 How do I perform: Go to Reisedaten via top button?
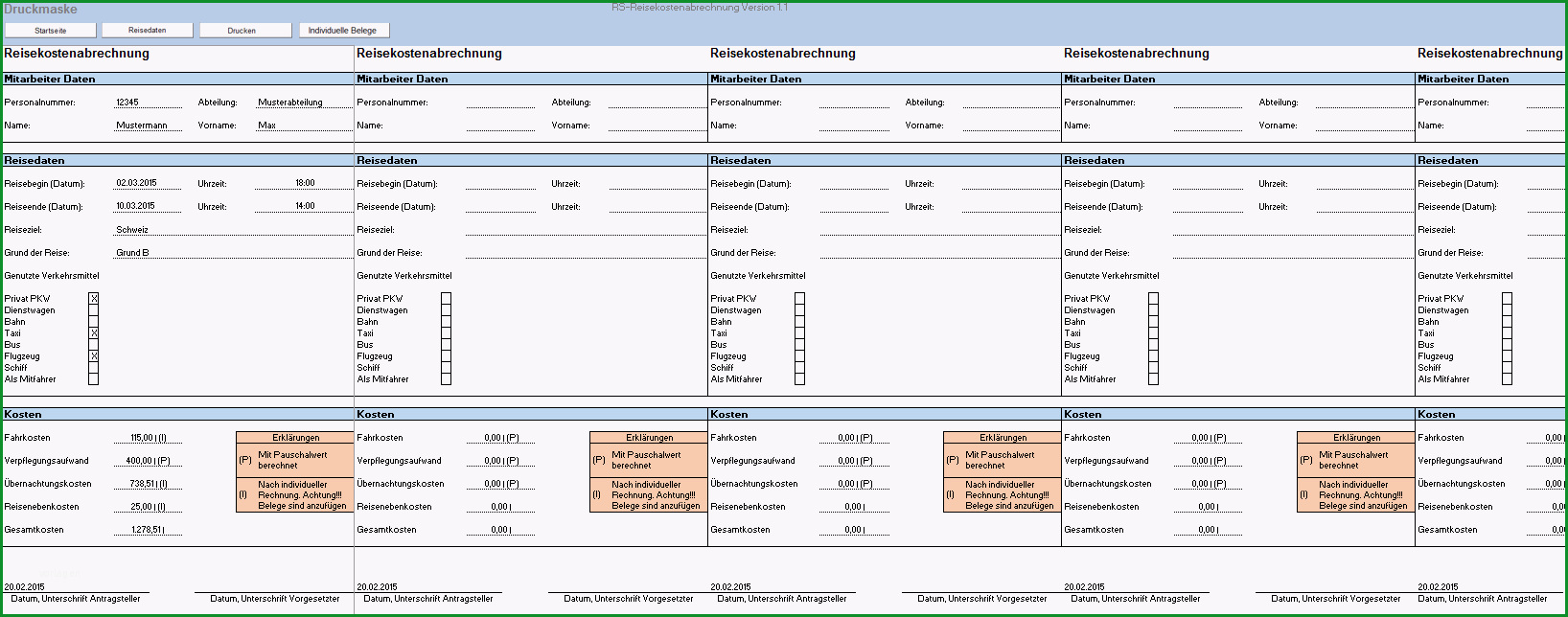point(148,31)
